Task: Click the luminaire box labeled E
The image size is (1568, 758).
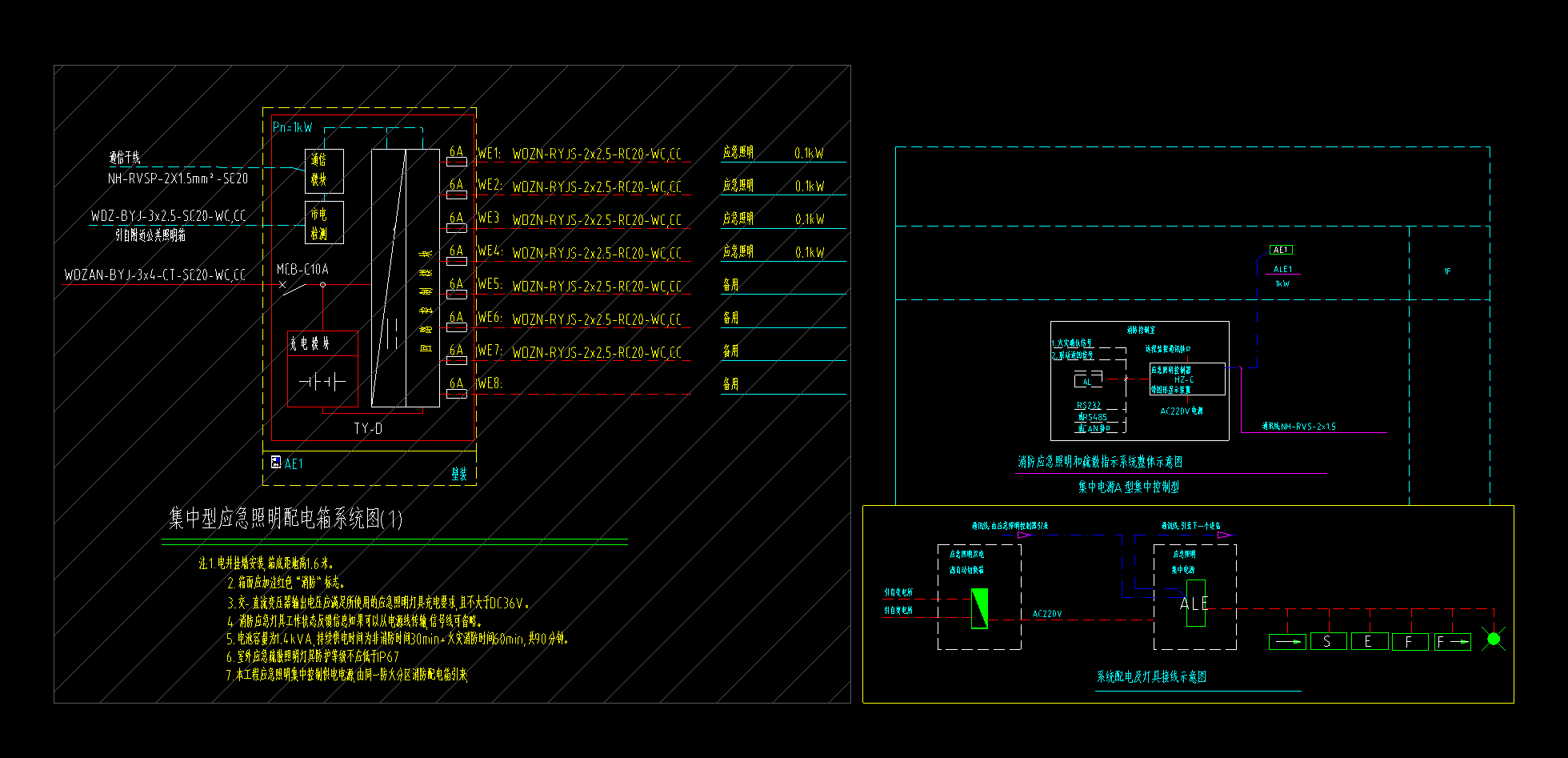Action: pyautogui.click(x=1370, y=642)
